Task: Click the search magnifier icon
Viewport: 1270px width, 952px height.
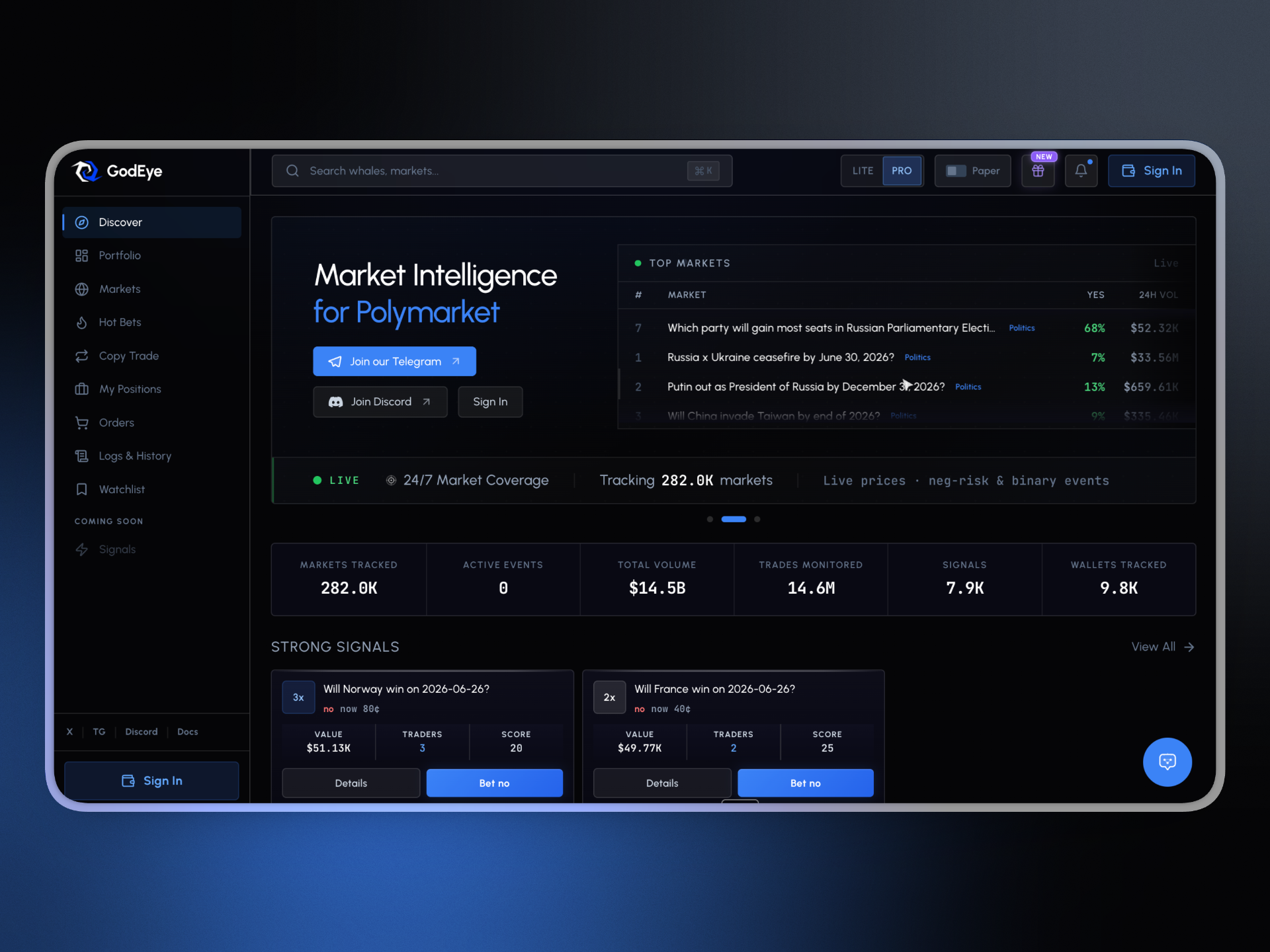Action: coord(292,171)
